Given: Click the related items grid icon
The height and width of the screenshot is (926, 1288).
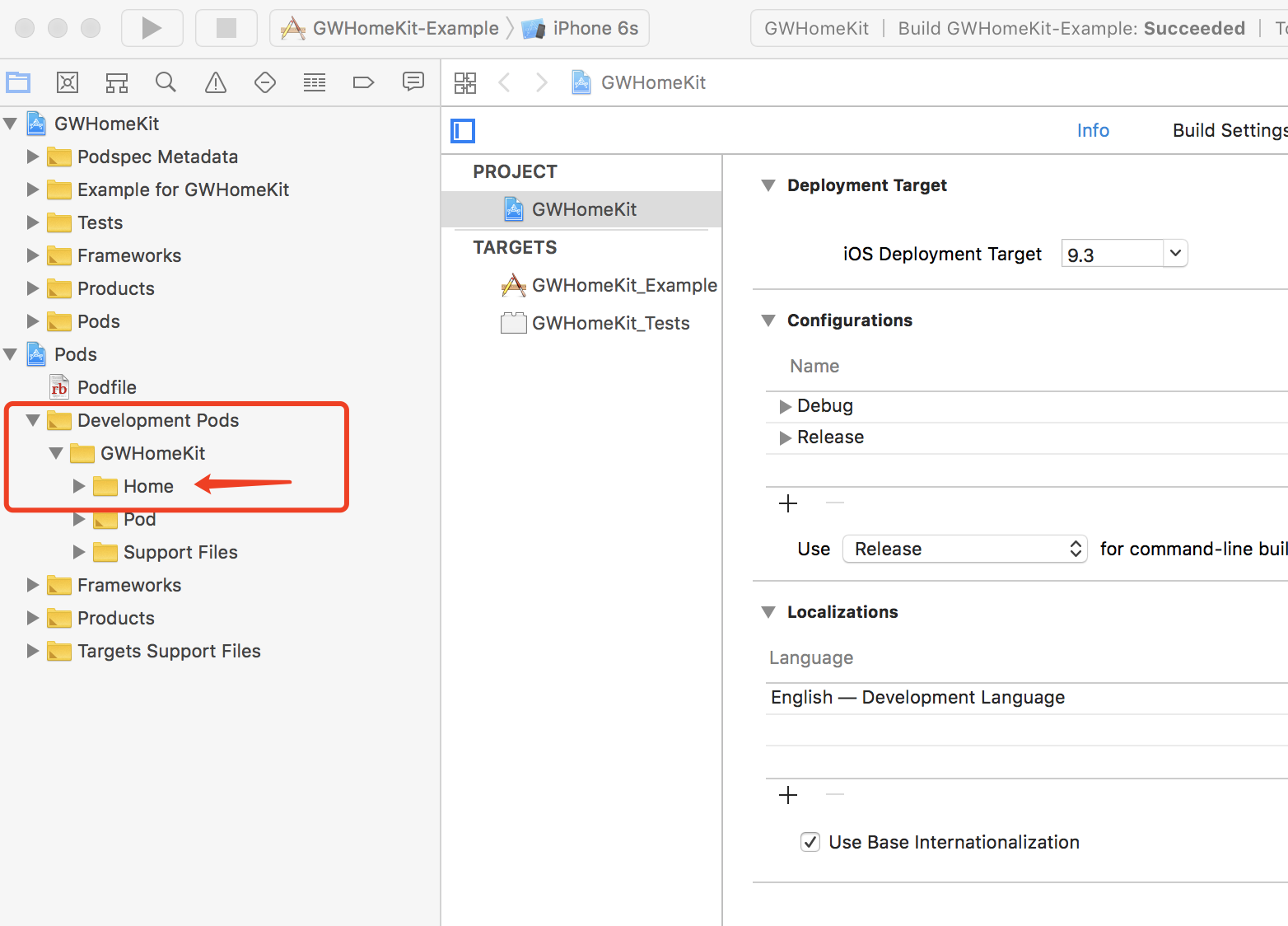Looking at the screenshot, I should (465, 82).
